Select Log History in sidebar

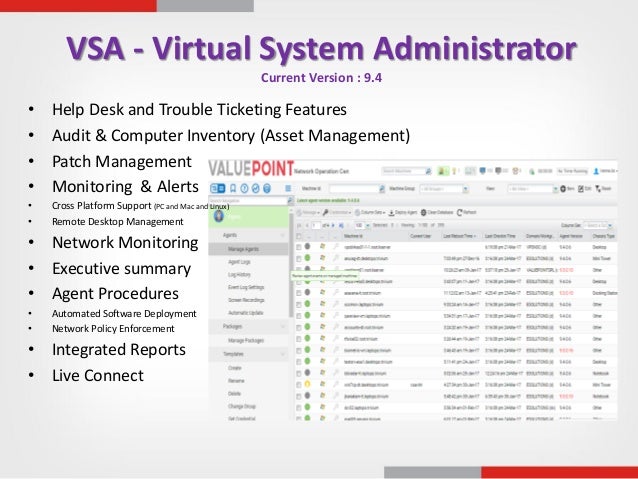point(239,275)
